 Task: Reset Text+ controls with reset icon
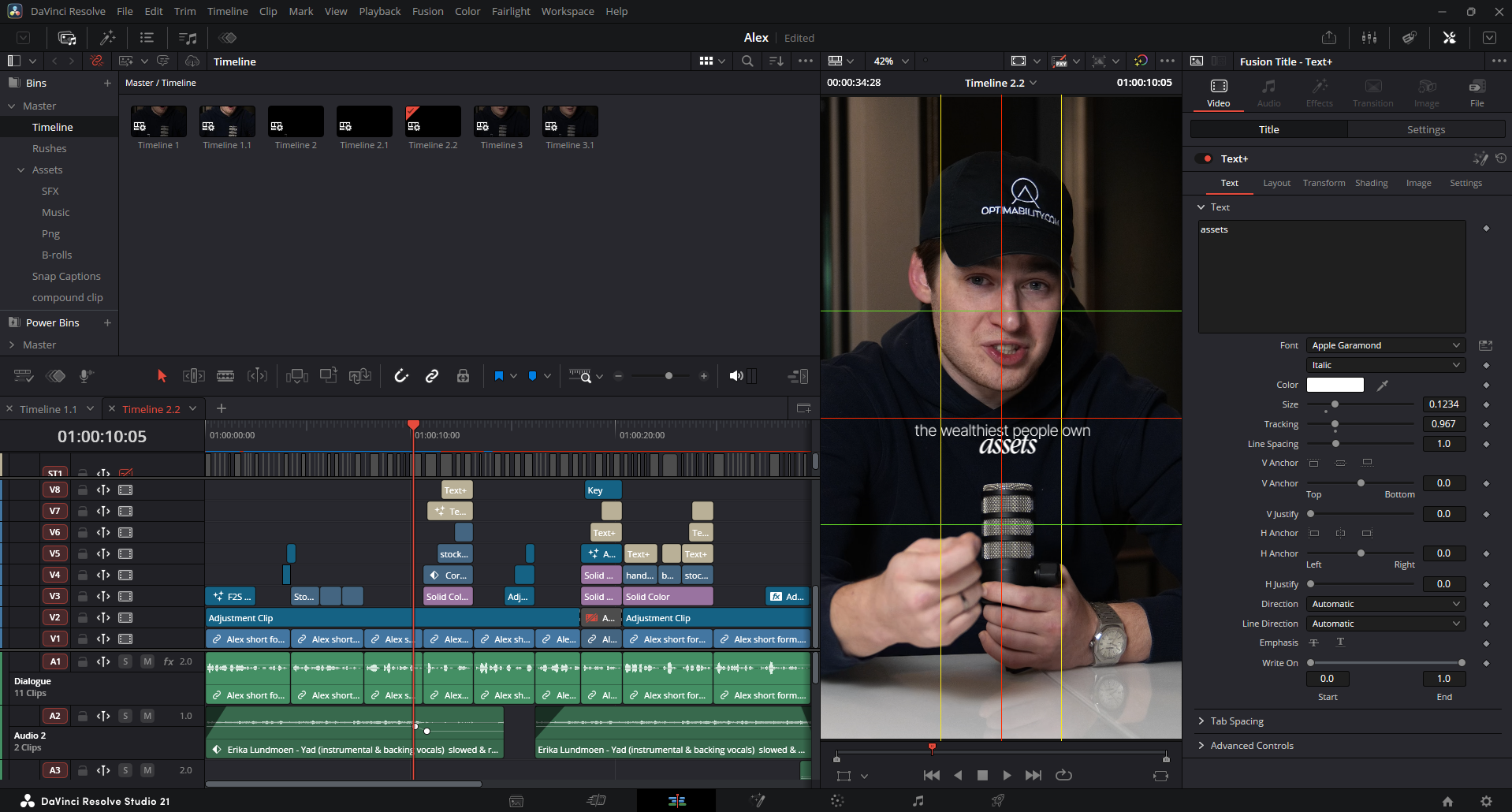(1501, 158)
